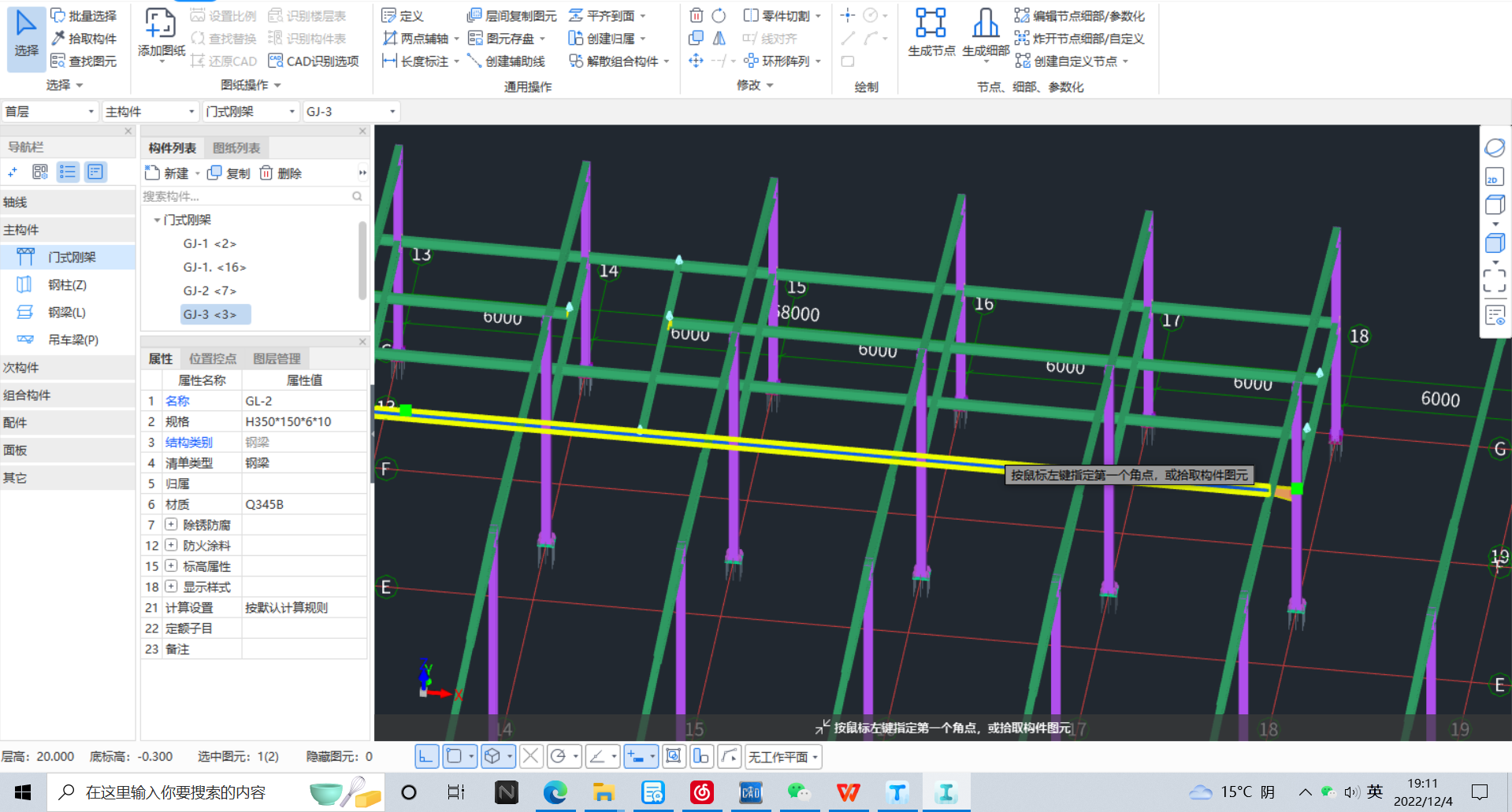Switch to the 位置控点 tab
The width and height of the screenshot is (1512, 812).
pyautogui.click(x=213, y=359)
